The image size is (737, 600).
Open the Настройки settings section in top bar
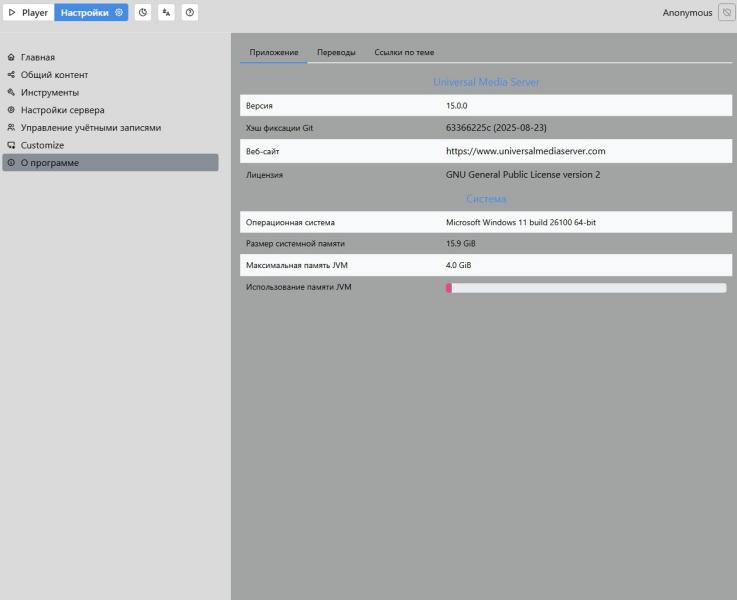[91, 13]
